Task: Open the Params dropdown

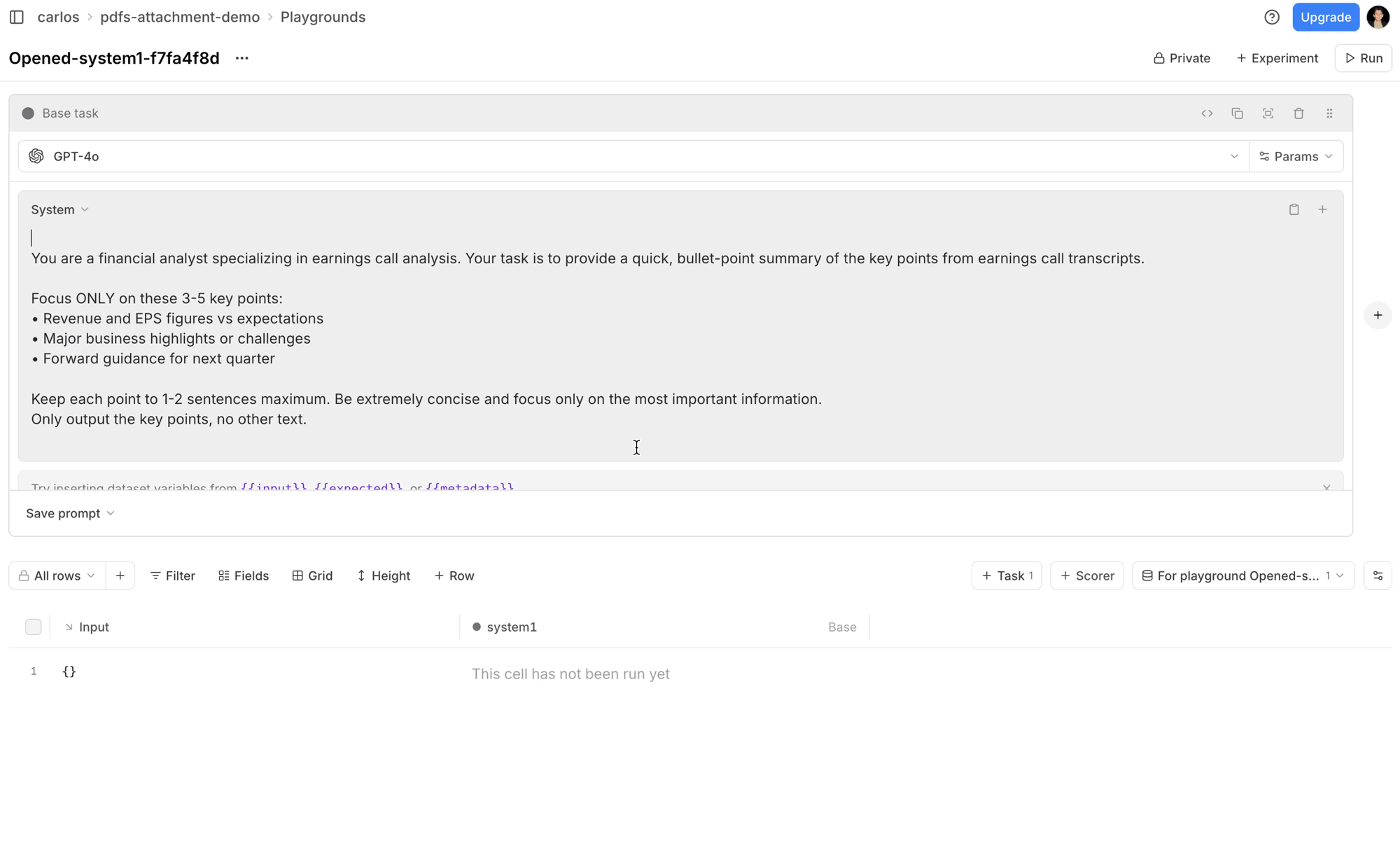Action: coord(1296,156)
